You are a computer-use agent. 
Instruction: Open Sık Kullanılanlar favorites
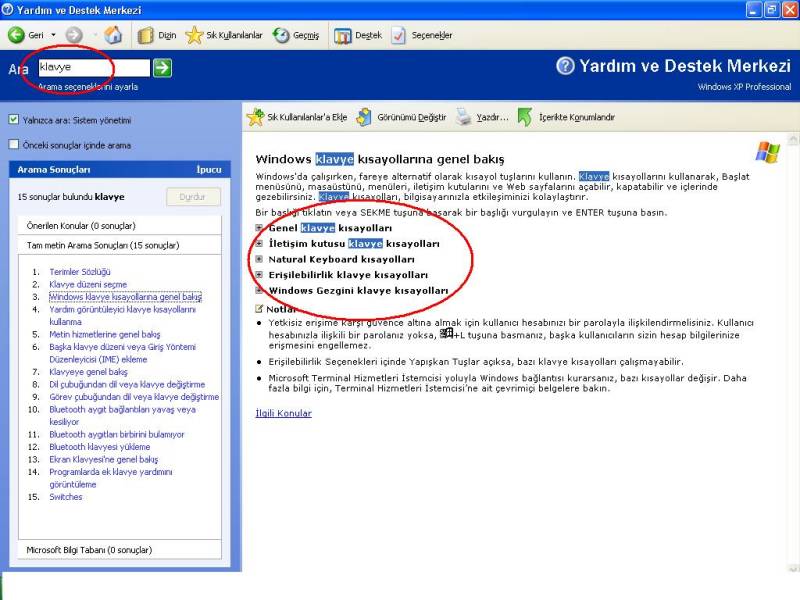[x=223, y=35]
